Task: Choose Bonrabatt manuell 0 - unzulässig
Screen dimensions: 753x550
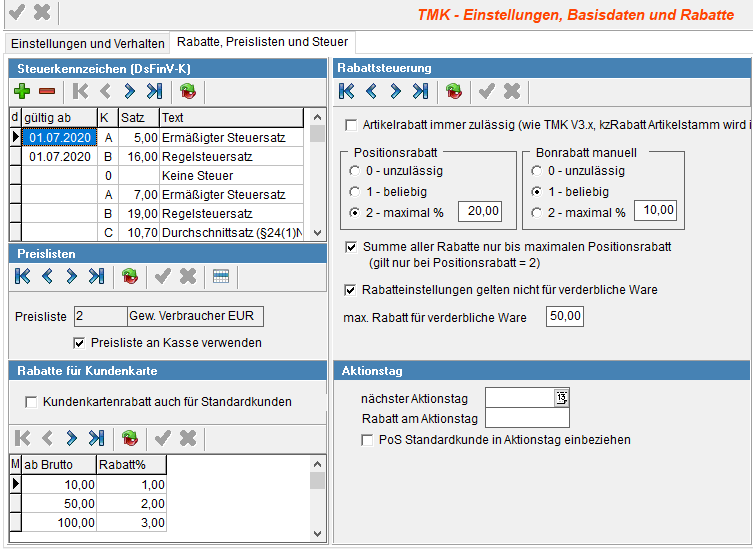Action: click(538, 171)
